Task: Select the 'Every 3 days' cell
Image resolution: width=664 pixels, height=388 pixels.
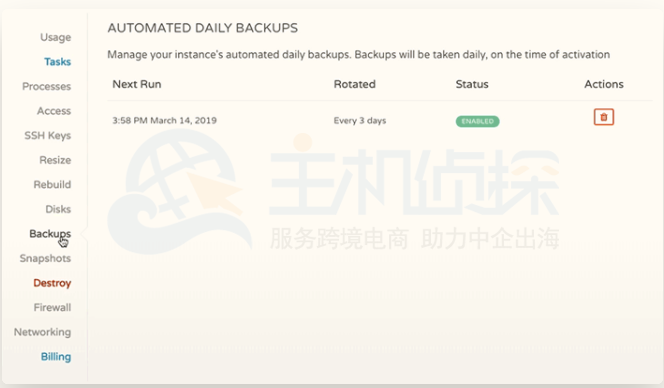Action: coord(360,121)
